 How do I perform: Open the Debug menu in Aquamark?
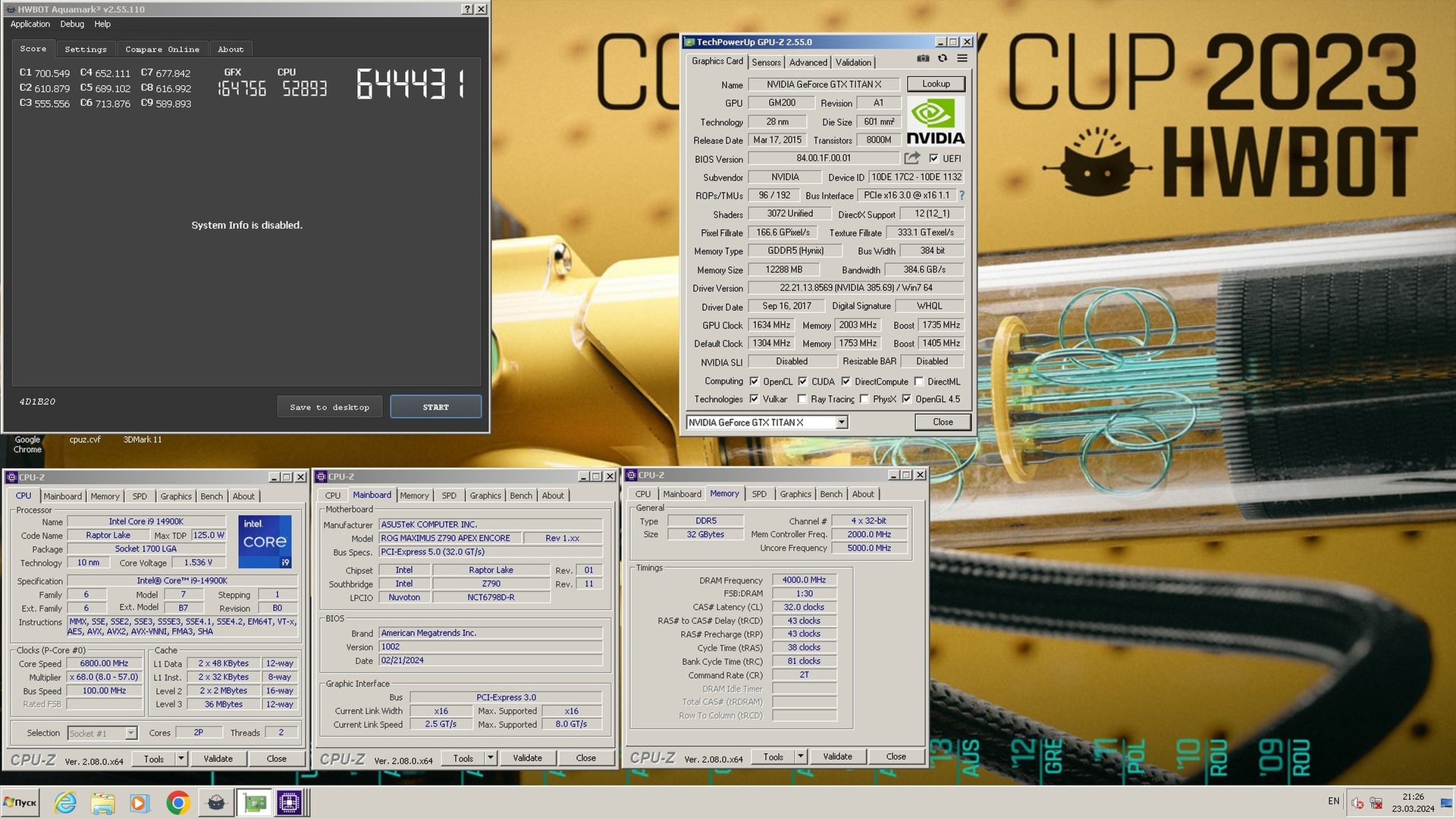click(x=72, y=24)
